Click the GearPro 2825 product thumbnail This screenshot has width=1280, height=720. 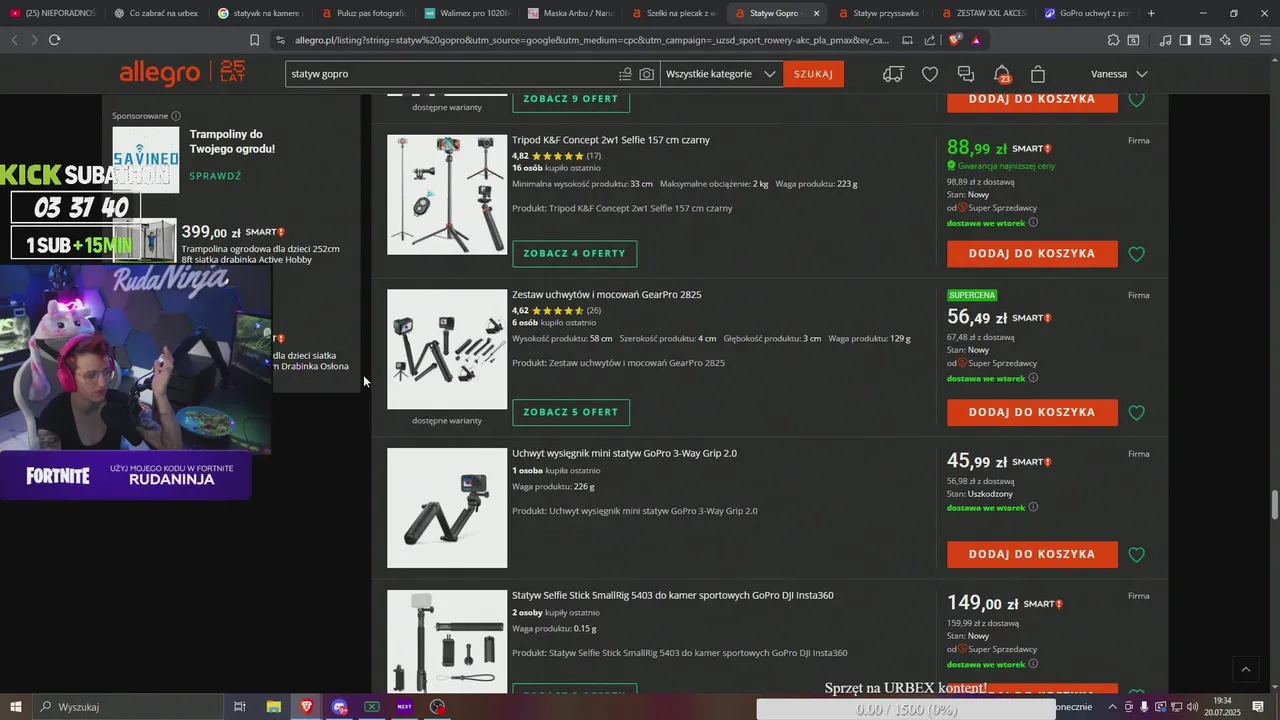click(x=447, y=349)
